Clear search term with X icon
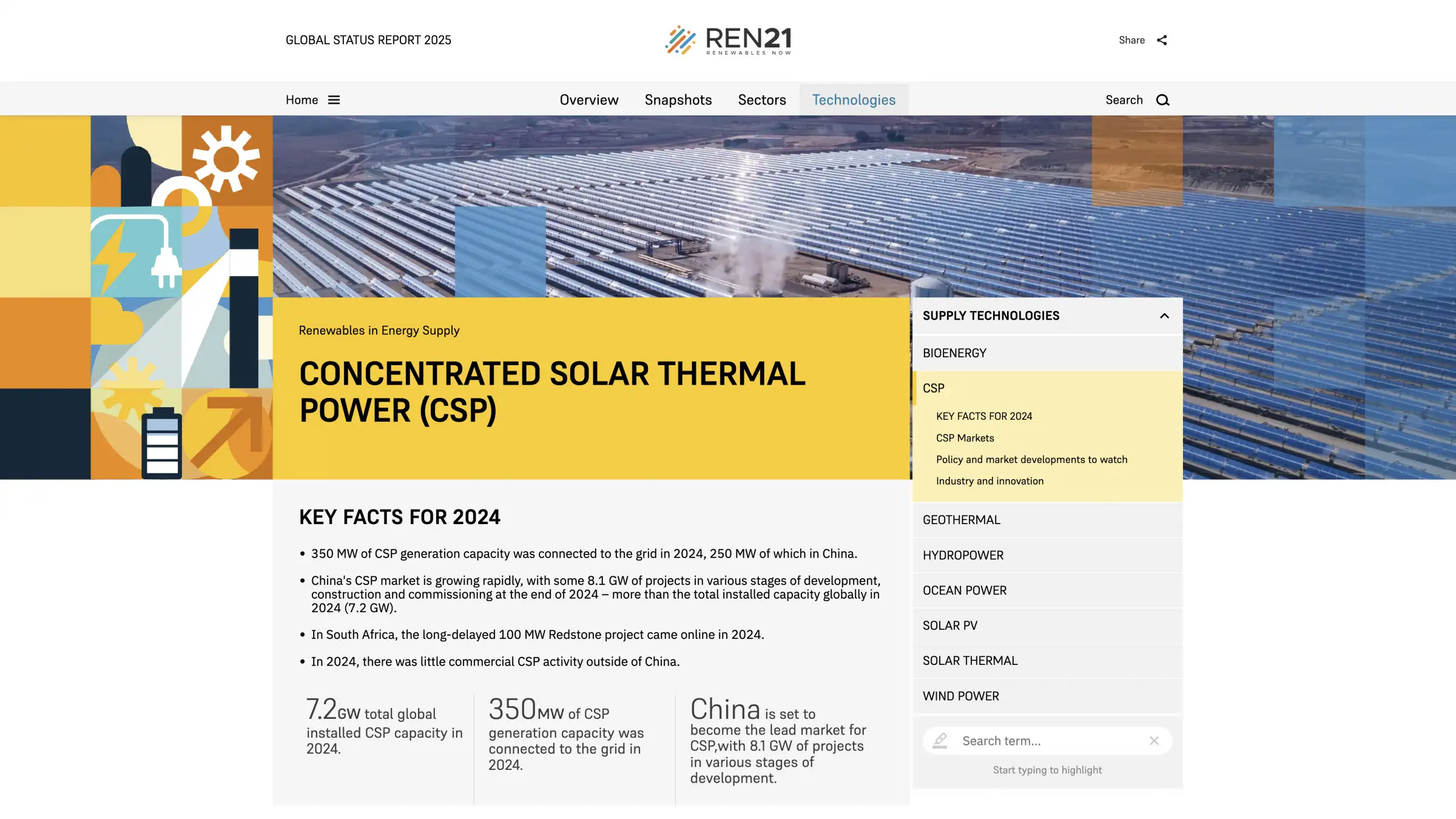 click(1154, 741)
